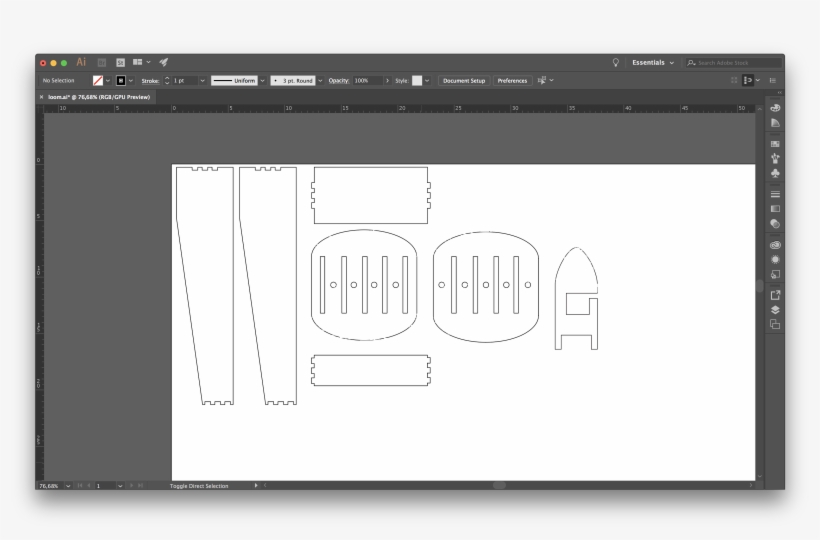820x540 pixels.
Task: Open Adobe Stock (St) icon
Action: pos(120,63)
